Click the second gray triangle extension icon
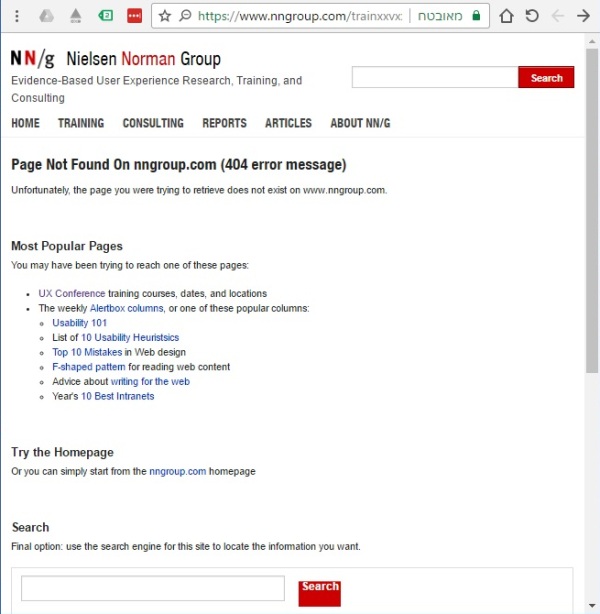This screenshot has width=600, height=614. (76, 16)
